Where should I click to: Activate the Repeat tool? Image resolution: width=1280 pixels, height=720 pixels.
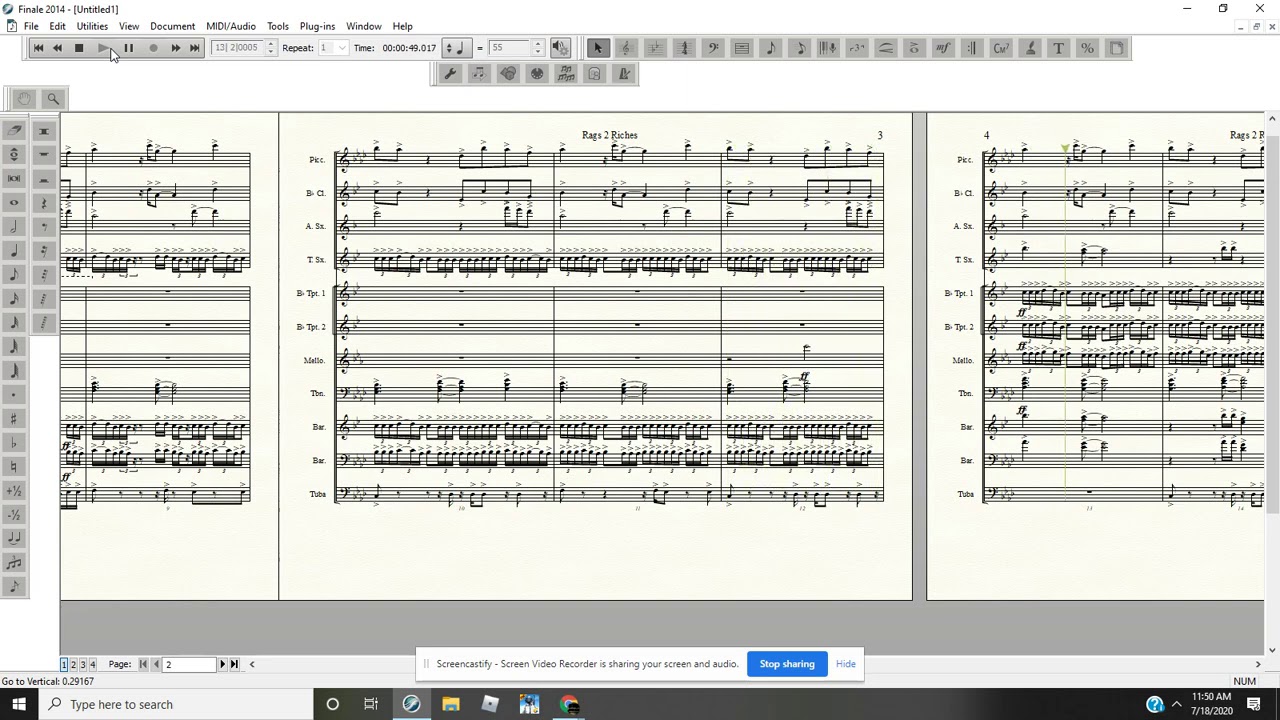pos(973,48)
